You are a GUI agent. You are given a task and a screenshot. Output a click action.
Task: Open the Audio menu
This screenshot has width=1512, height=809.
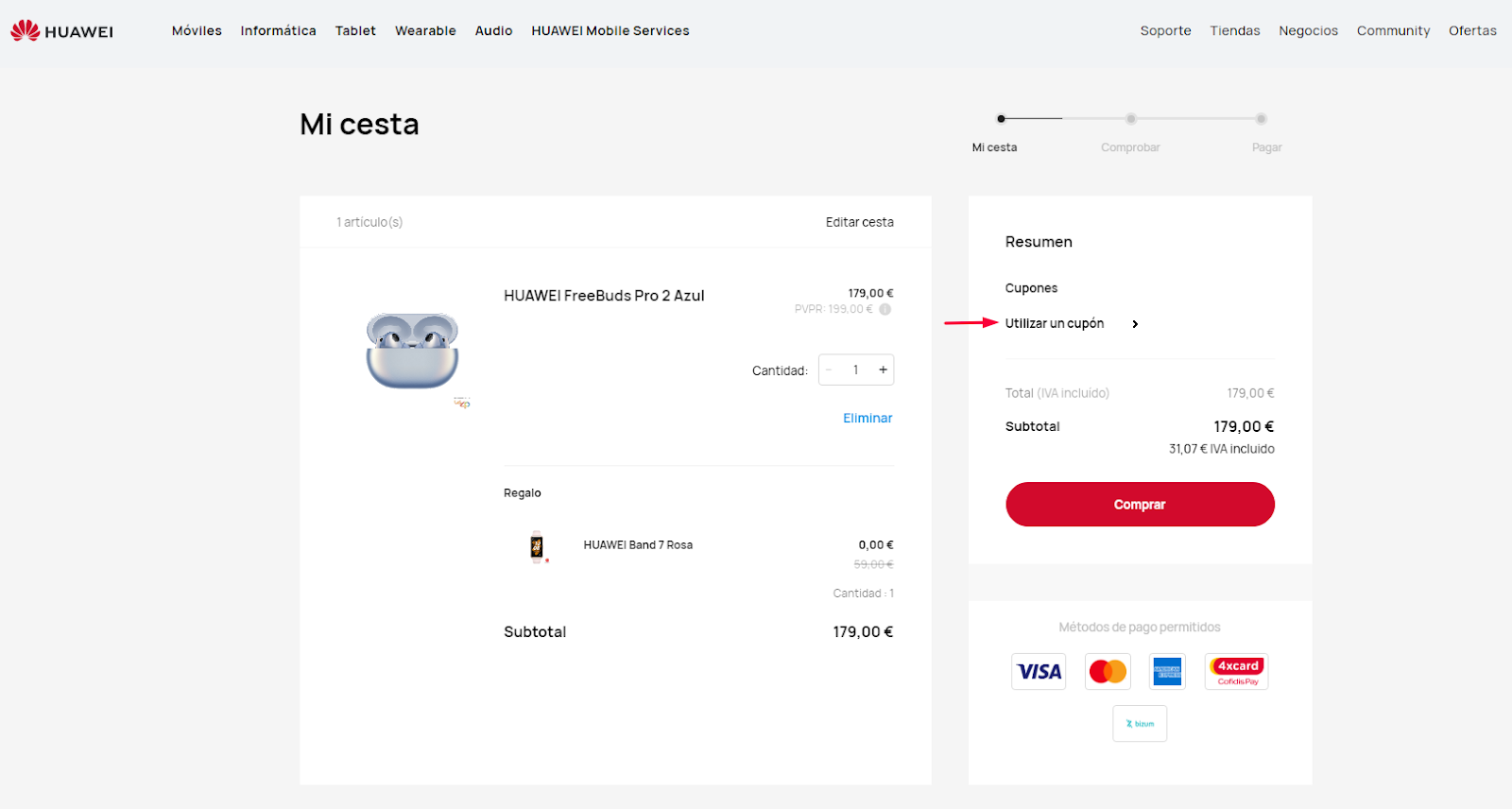coord(493,31)
